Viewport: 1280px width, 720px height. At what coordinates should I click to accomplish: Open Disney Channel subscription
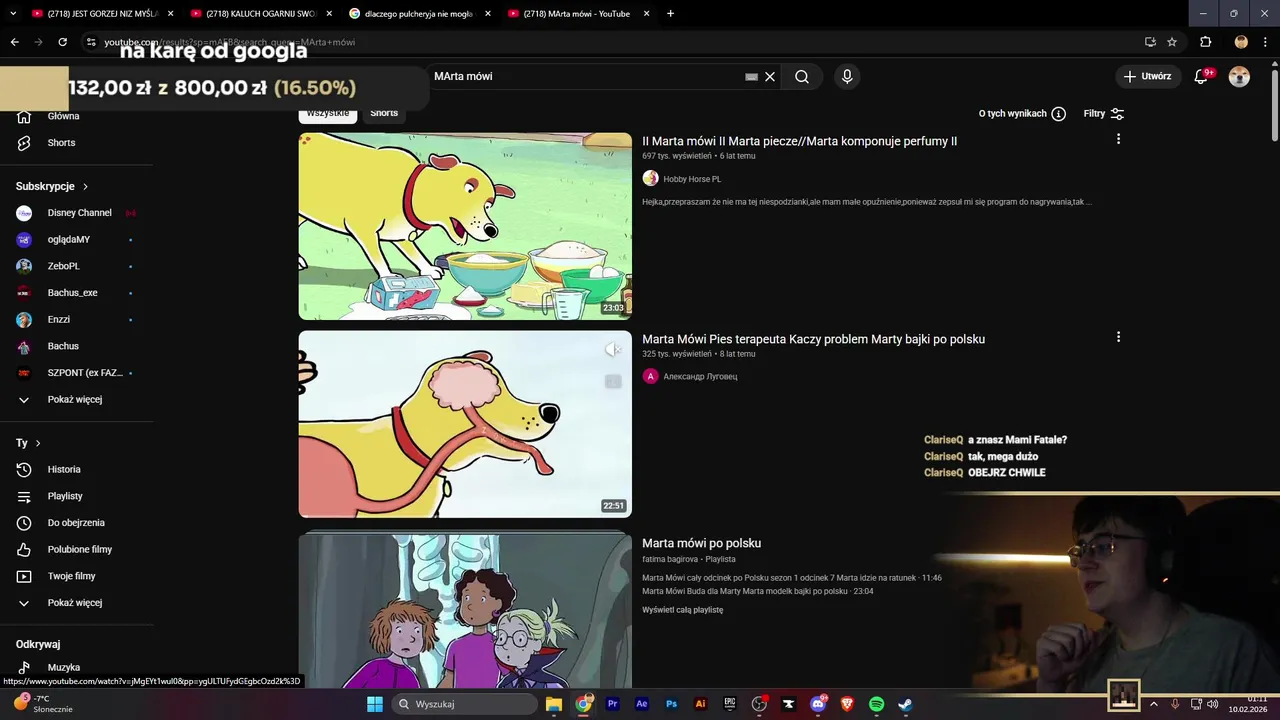[77, 213]
